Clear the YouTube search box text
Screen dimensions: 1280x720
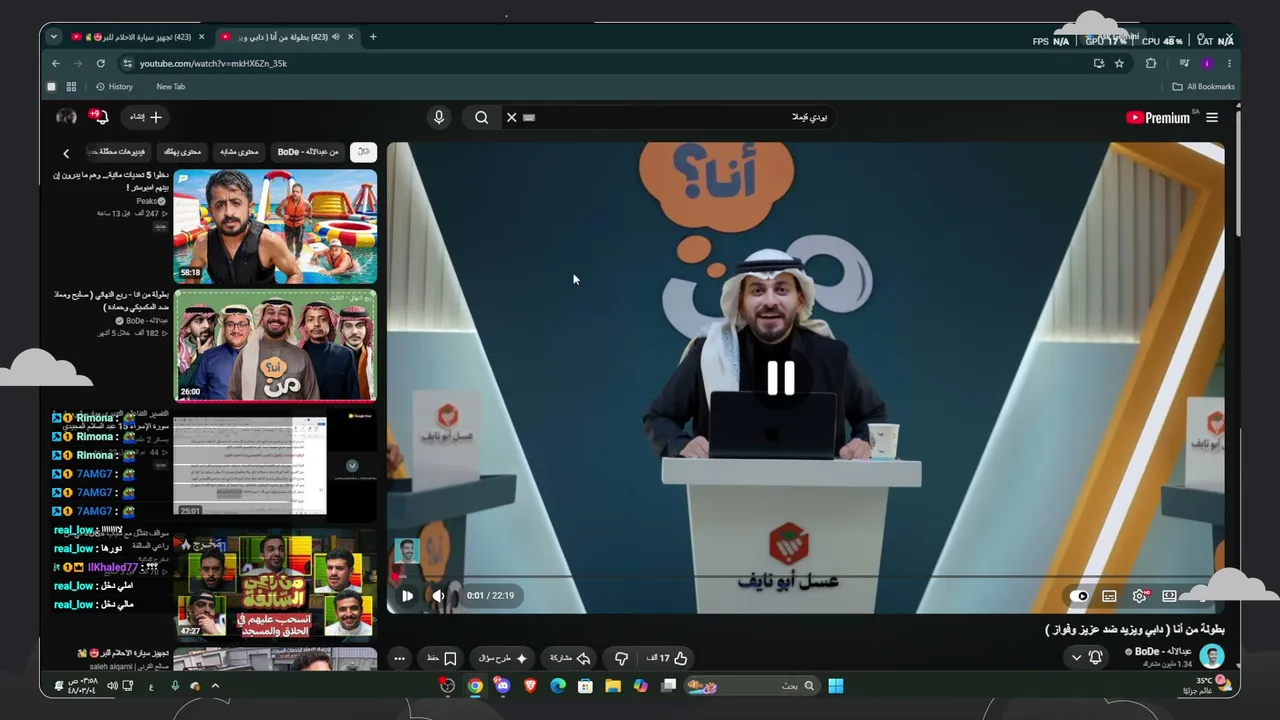511,117
